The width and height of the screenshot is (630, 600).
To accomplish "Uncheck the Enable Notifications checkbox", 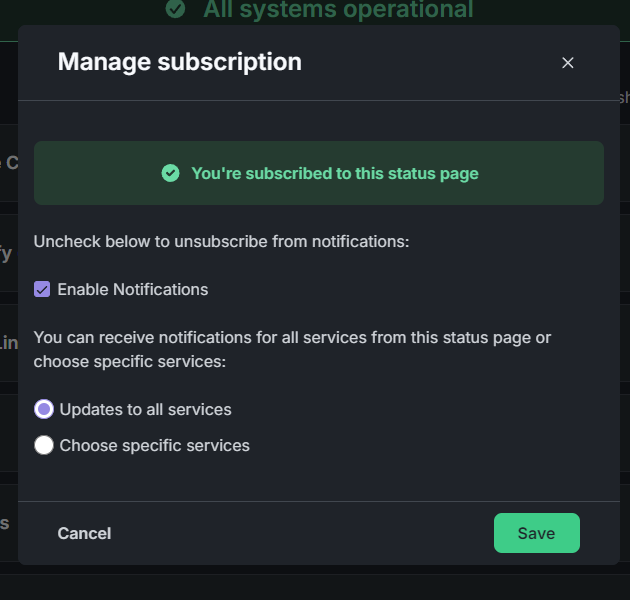I will coord(42,290).
